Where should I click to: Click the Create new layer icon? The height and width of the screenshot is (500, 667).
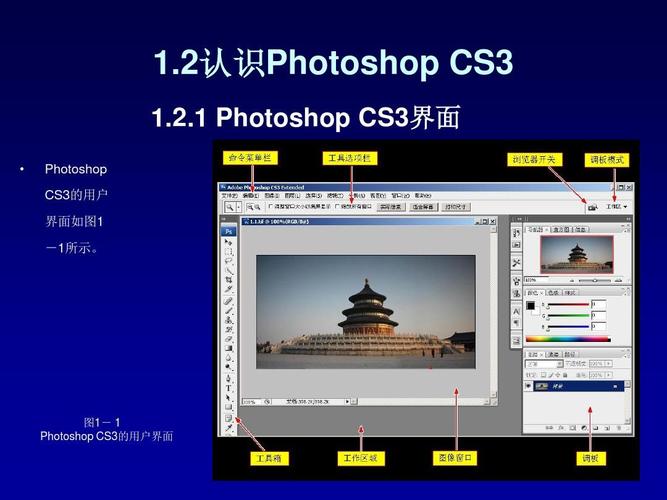607,428
